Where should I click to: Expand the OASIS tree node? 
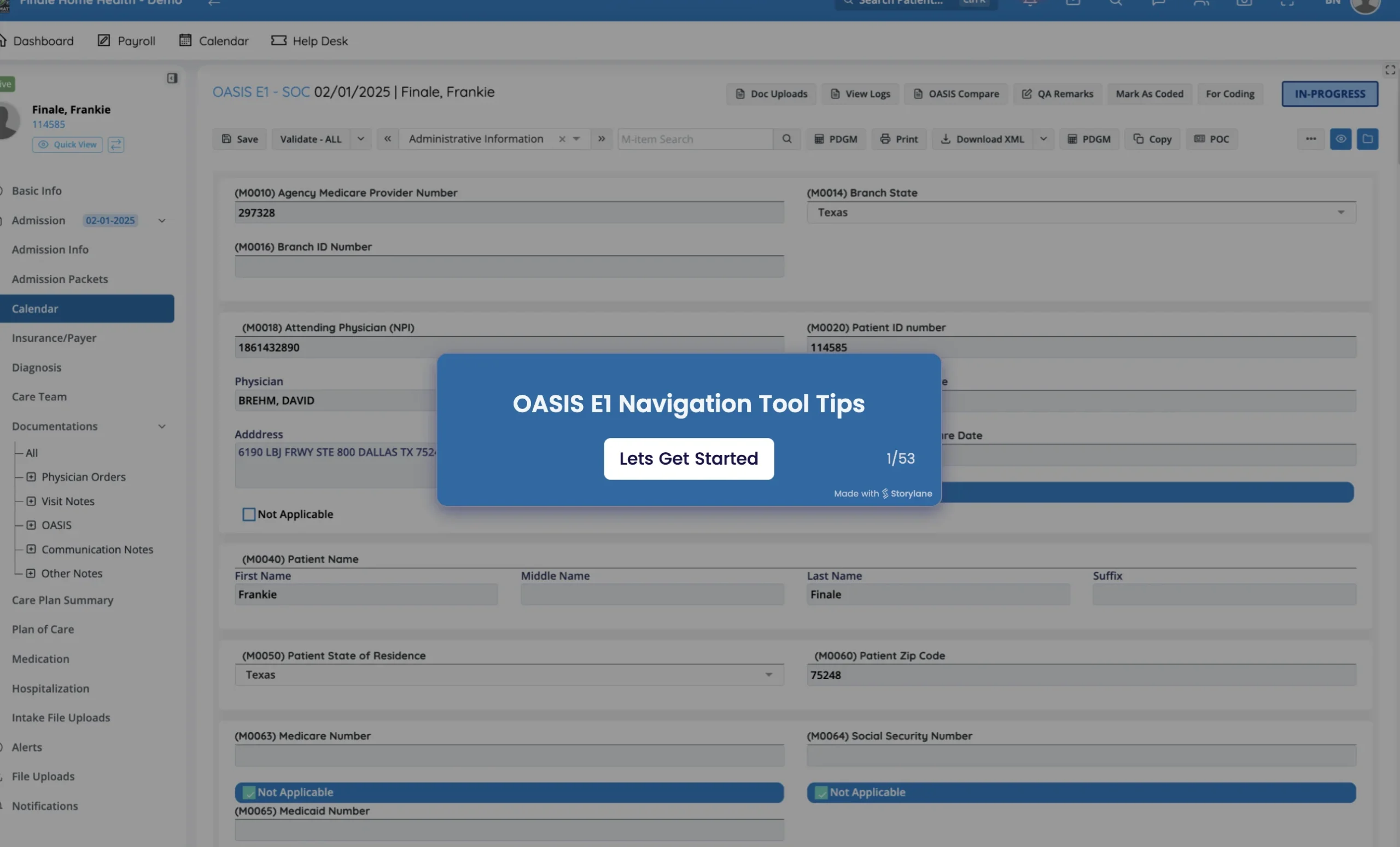[31, 525]
